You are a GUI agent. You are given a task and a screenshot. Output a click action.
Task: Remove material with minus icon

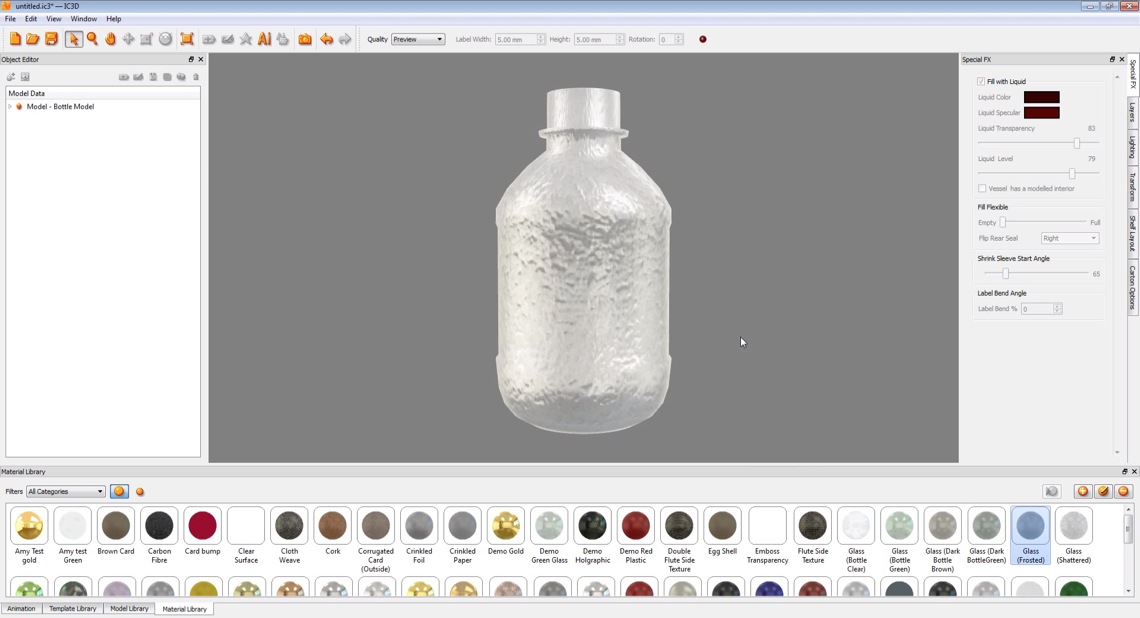point(1123,491)
